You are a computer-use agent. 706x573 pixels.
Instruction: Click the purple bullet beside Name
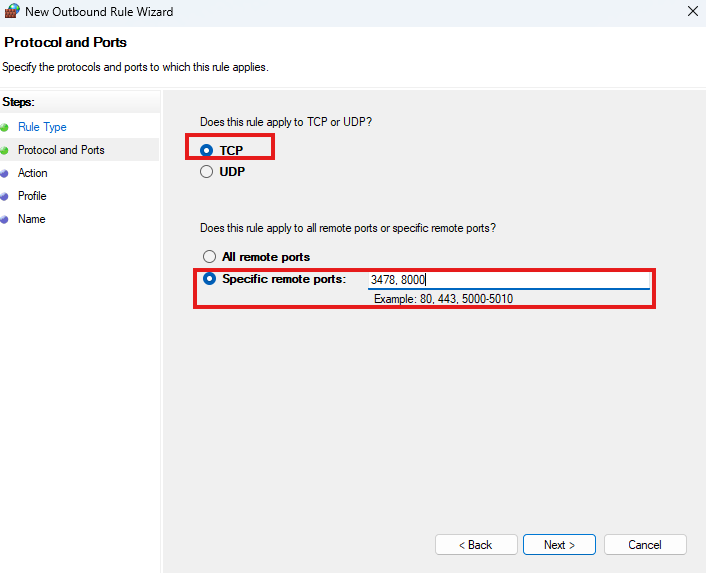(x=5, y=219)
